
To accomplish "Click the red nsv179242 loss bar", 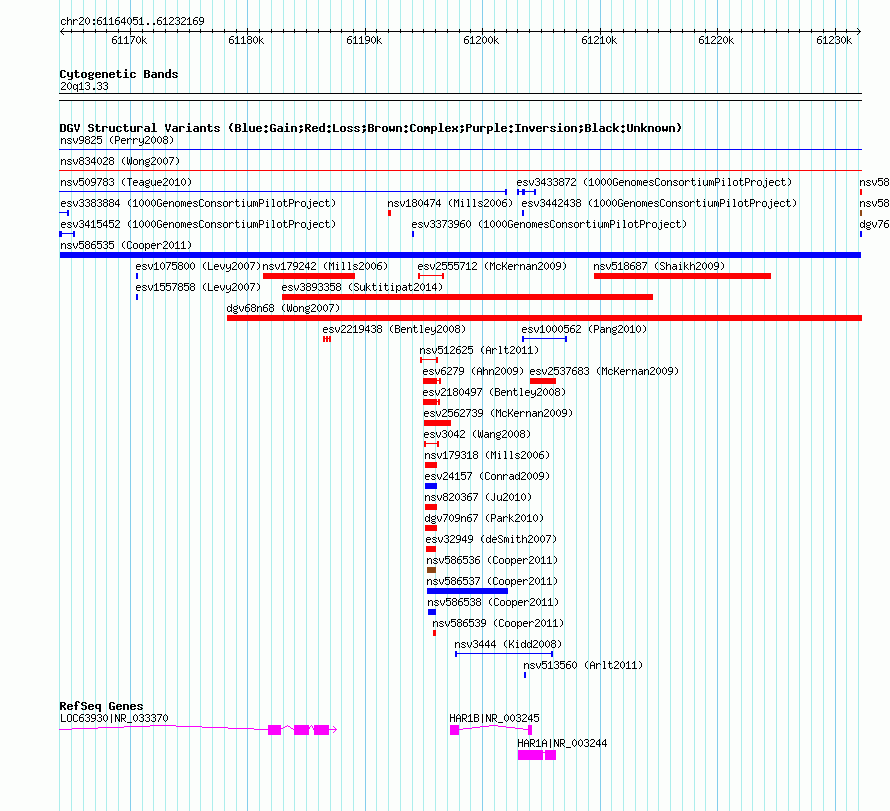I will point(309,276).
